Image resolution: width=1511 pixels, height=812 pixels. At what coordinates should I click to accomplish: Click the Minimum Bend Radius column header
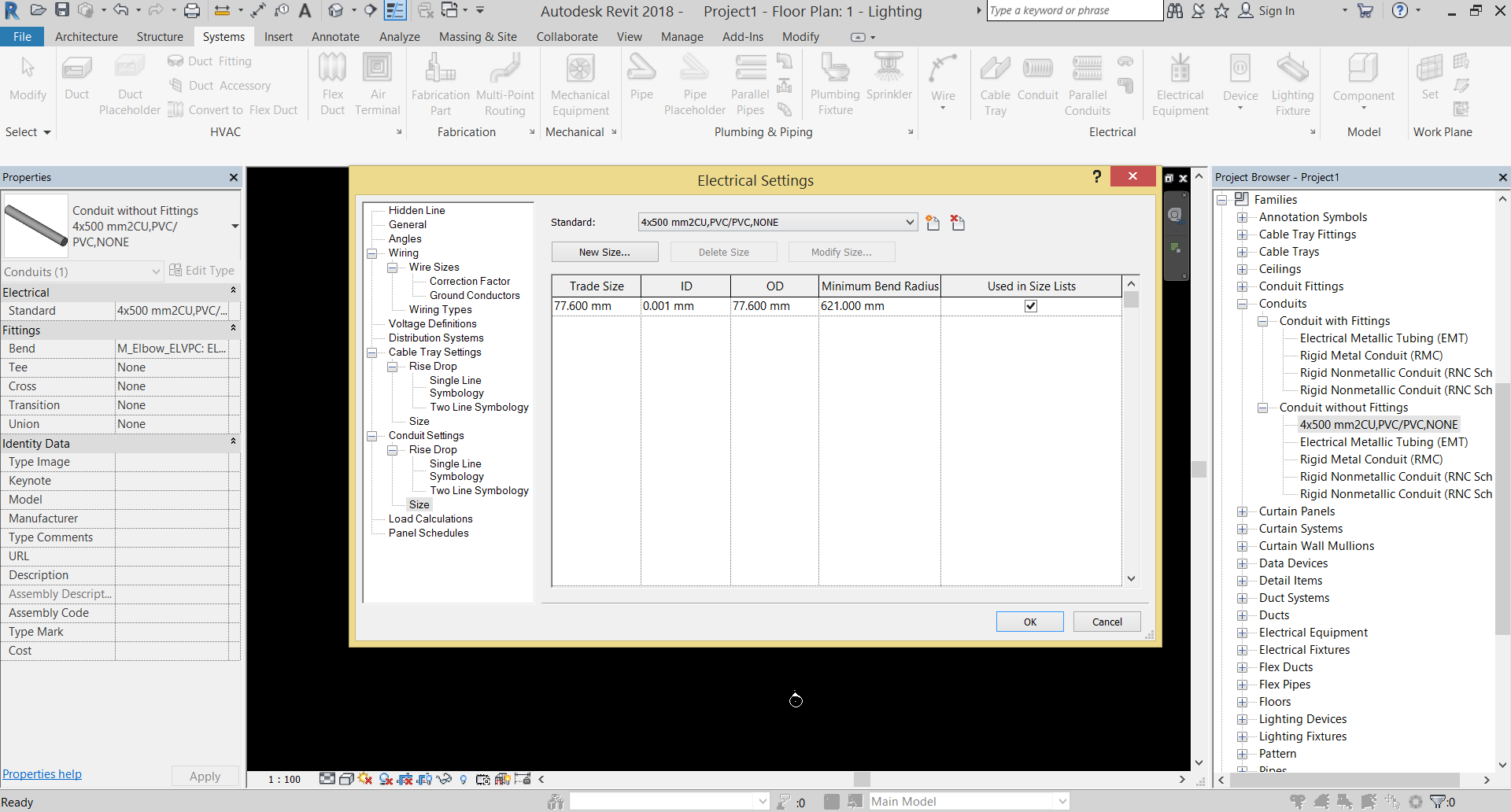[x=880, y=286]
